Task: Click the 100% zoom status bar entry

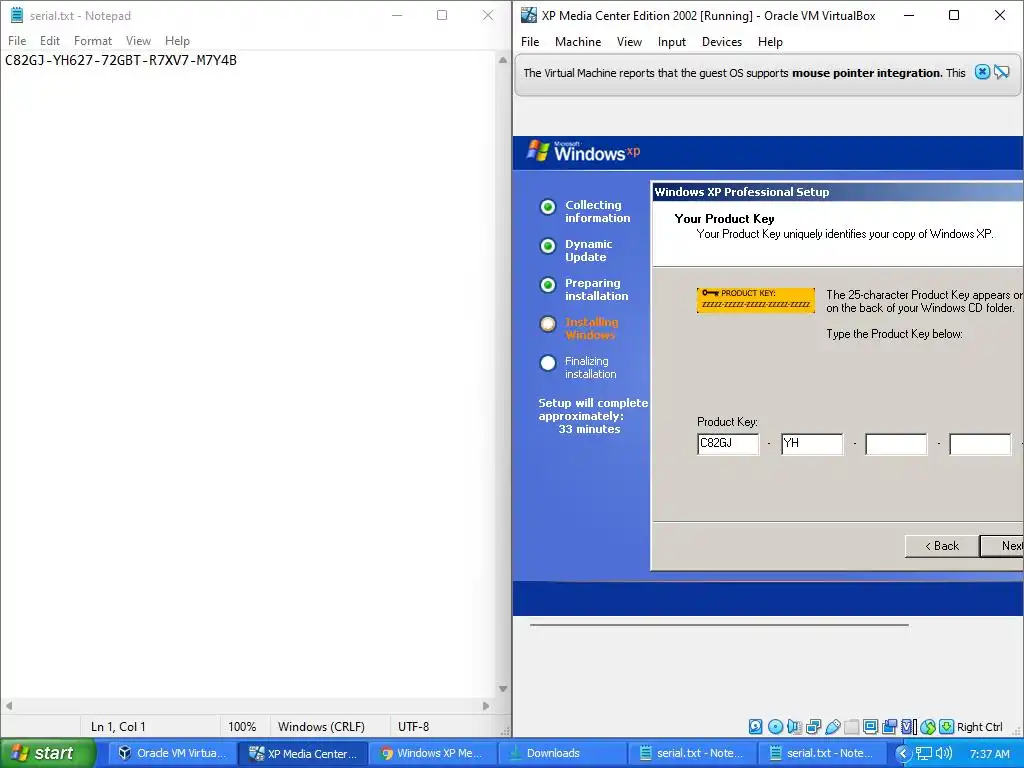Action: point(242,726)
